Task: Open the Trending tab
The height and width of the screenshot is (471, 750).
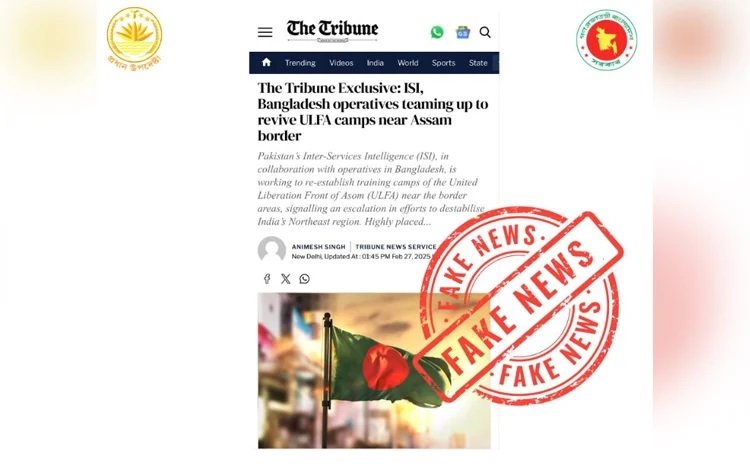Action: 300,63
